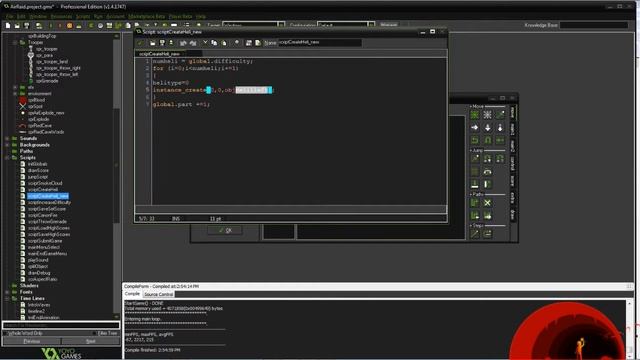This screenshot has height=360, width=640.
Task: Click Knowledge Base search field
Action: click(594, 25)
